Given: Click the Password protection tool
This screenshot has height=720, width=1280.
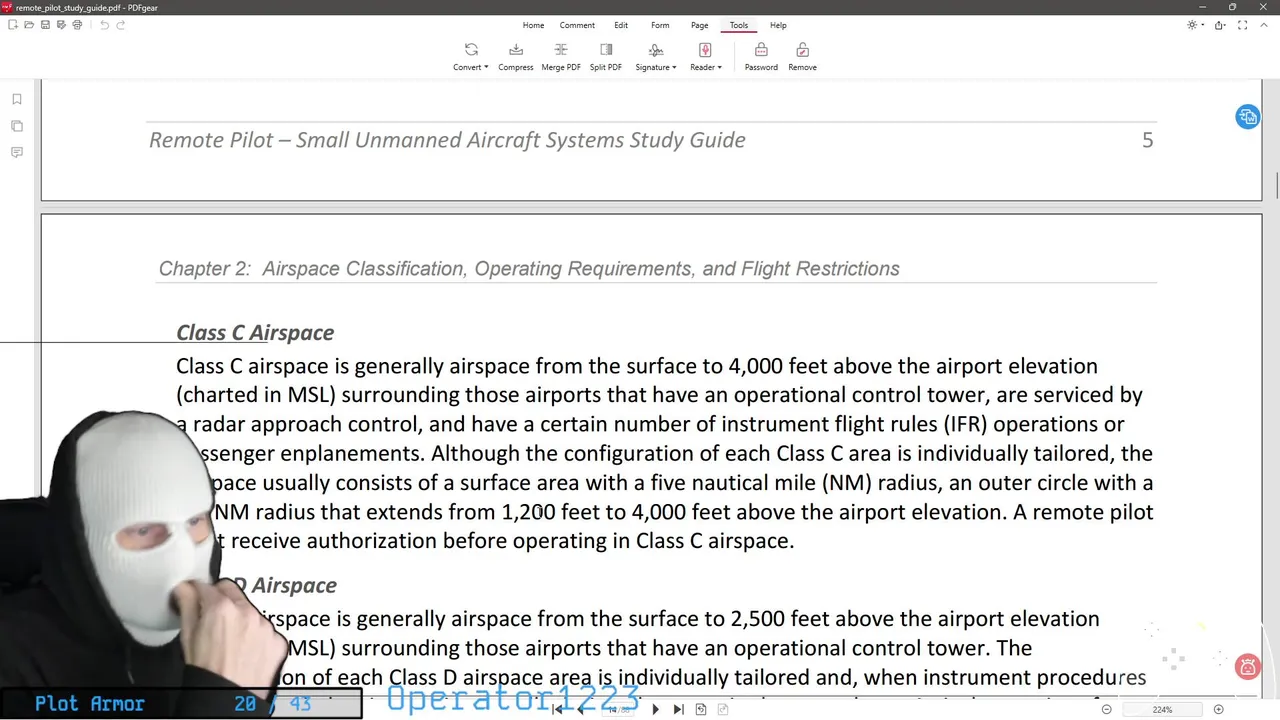Looking at the screenshot, I should (x=761, y=57).
